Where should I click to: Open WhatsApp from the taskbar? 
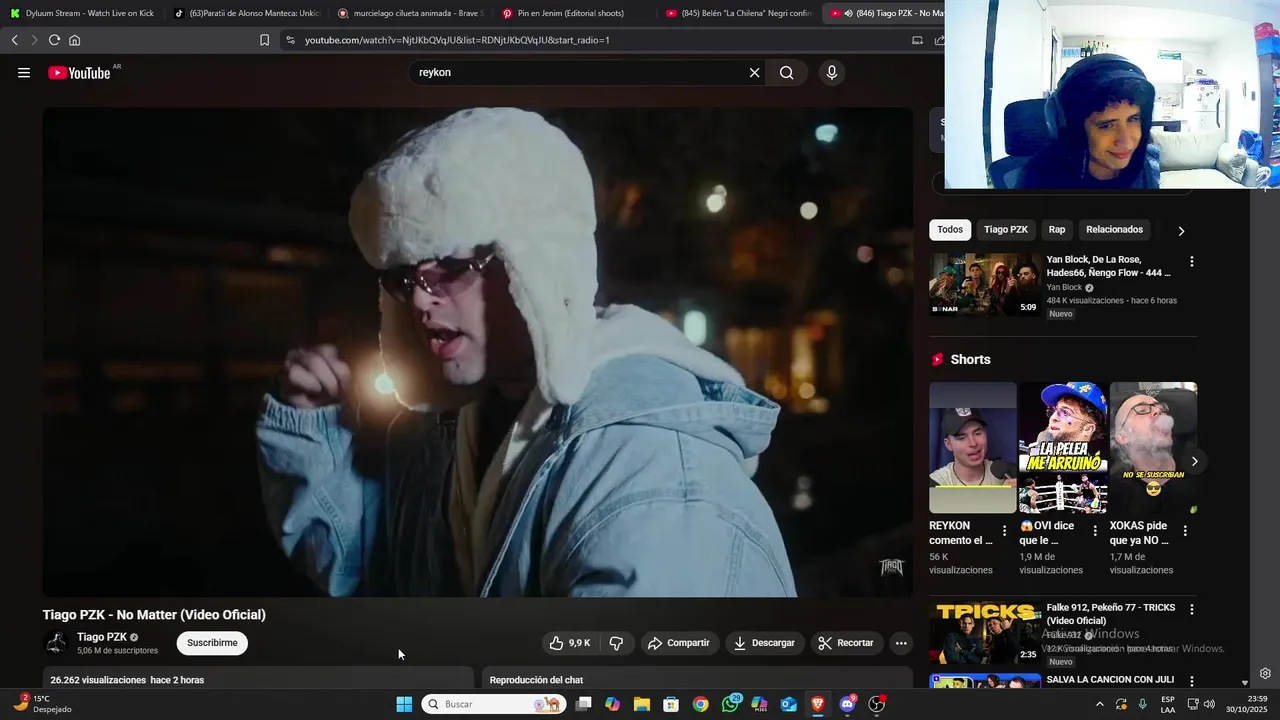pos(730,704)
